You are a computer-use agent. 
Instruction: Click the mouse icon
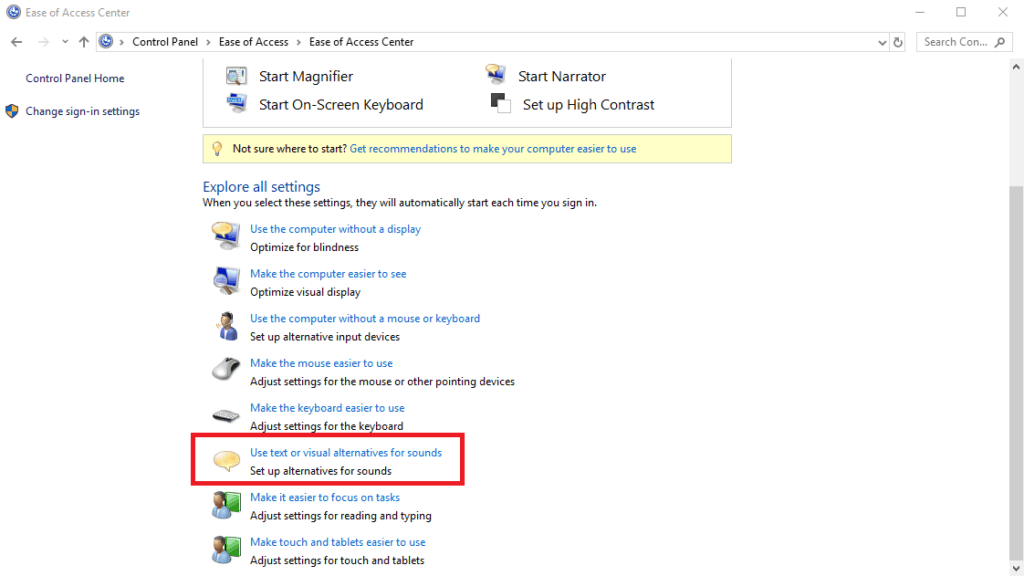226,370
